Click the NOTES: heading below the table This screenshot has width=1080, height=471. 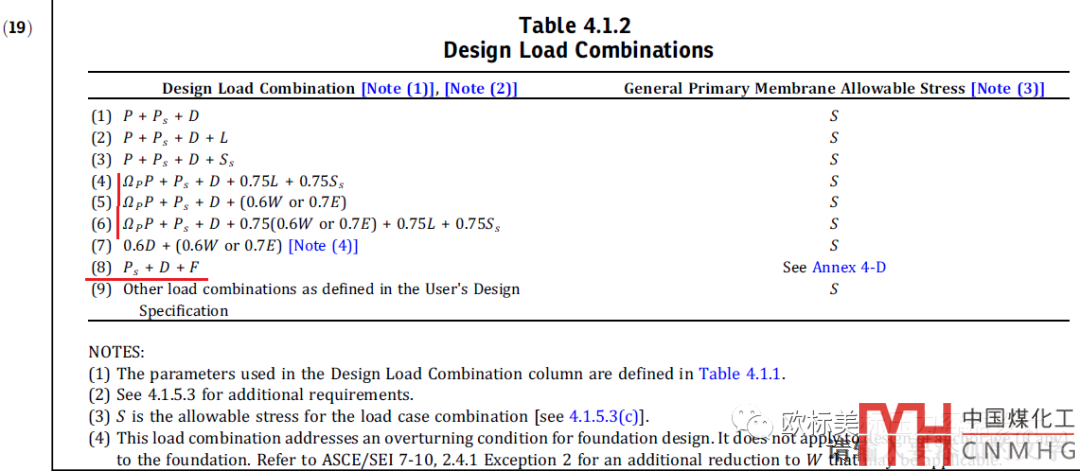[116, 352]
